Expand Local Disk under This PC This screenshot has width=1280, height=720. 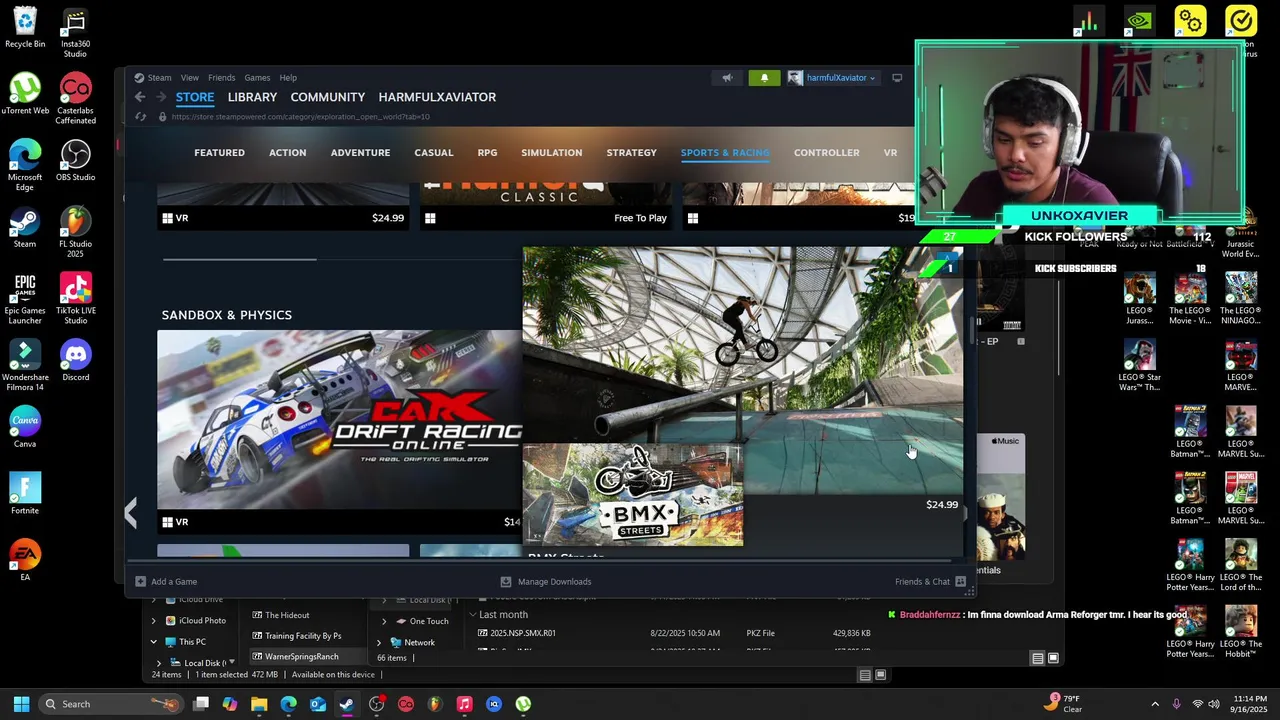point(159,663)
